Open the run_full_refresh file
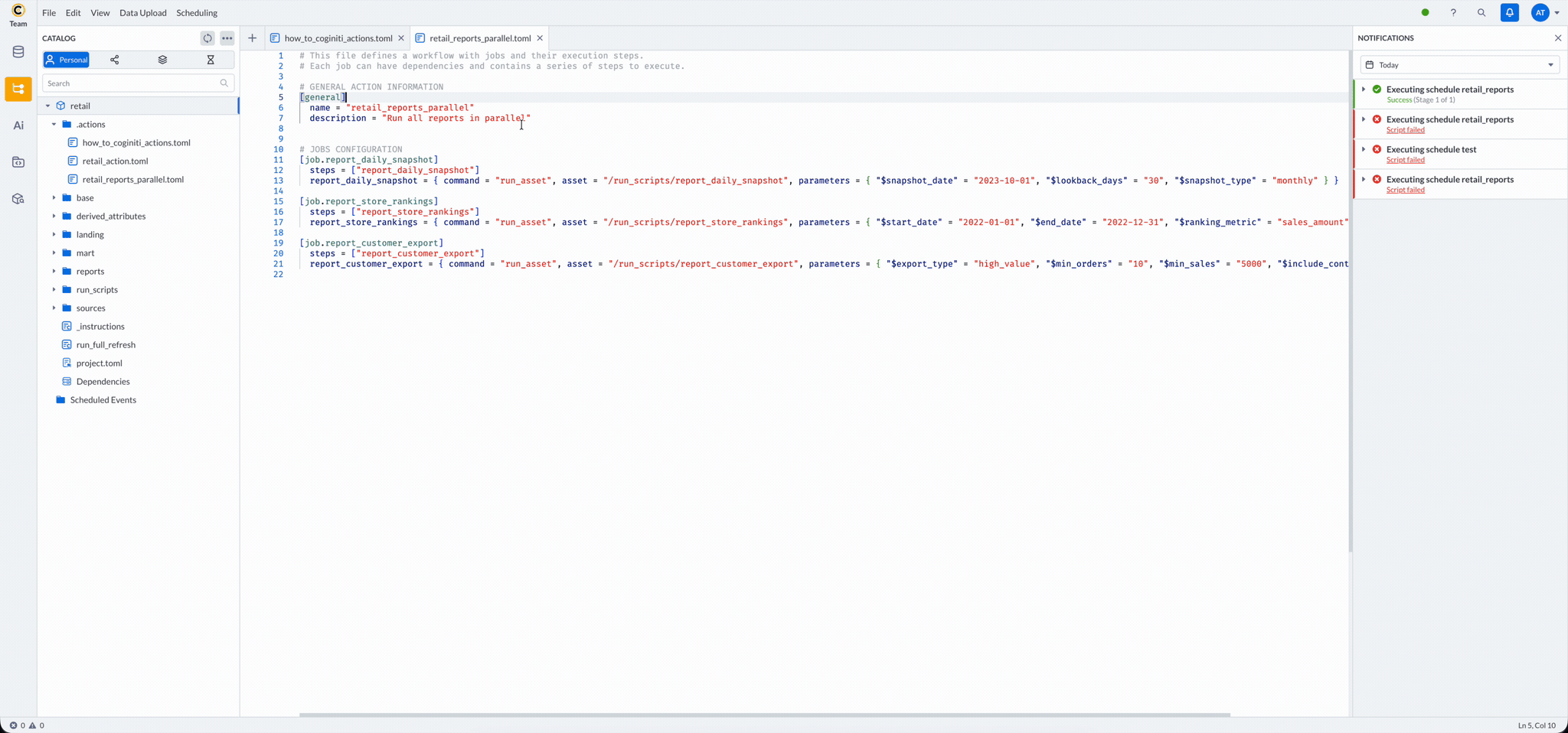The height and width of the screenshot is (733, 1568). 106,345
